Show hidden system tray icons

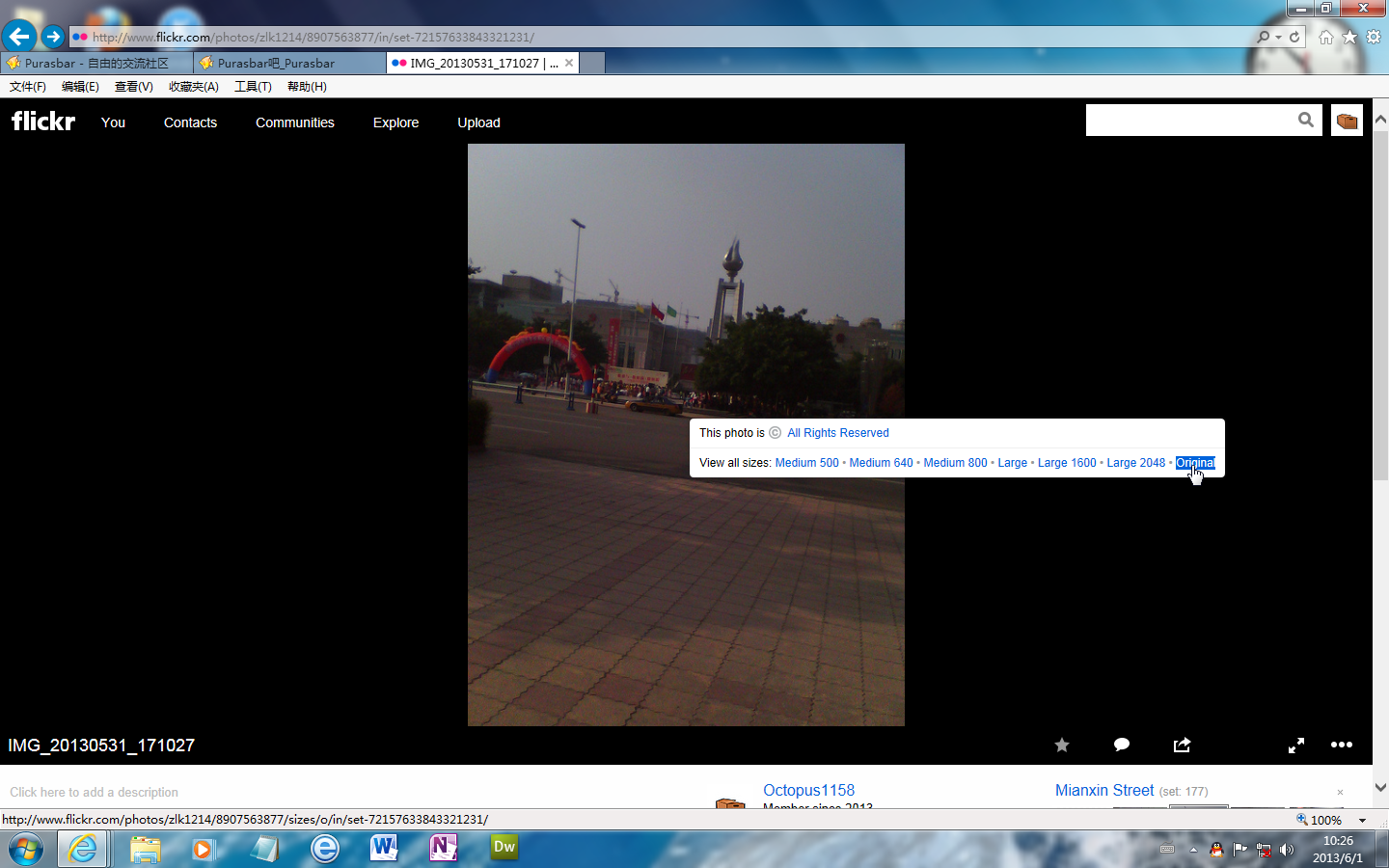point(1193,850)
